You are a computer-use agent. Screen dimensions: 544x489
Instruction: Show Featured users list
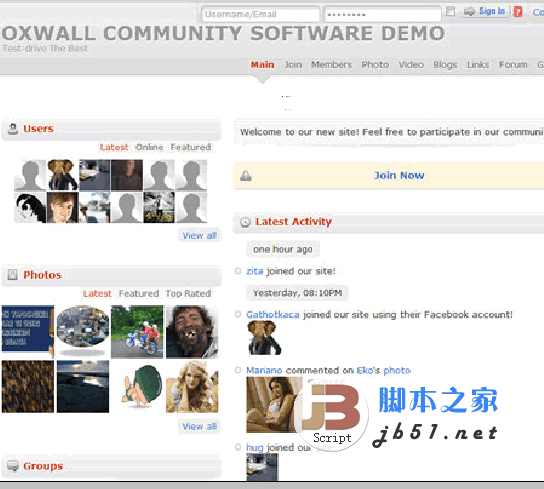pyautogui.click(x=191, y=147)
